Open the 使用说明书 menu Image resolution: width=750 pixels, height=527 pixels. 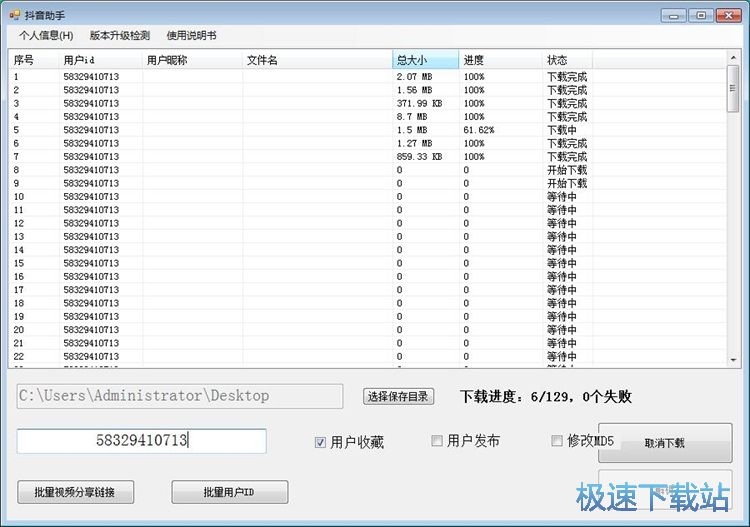pos(191,35)
